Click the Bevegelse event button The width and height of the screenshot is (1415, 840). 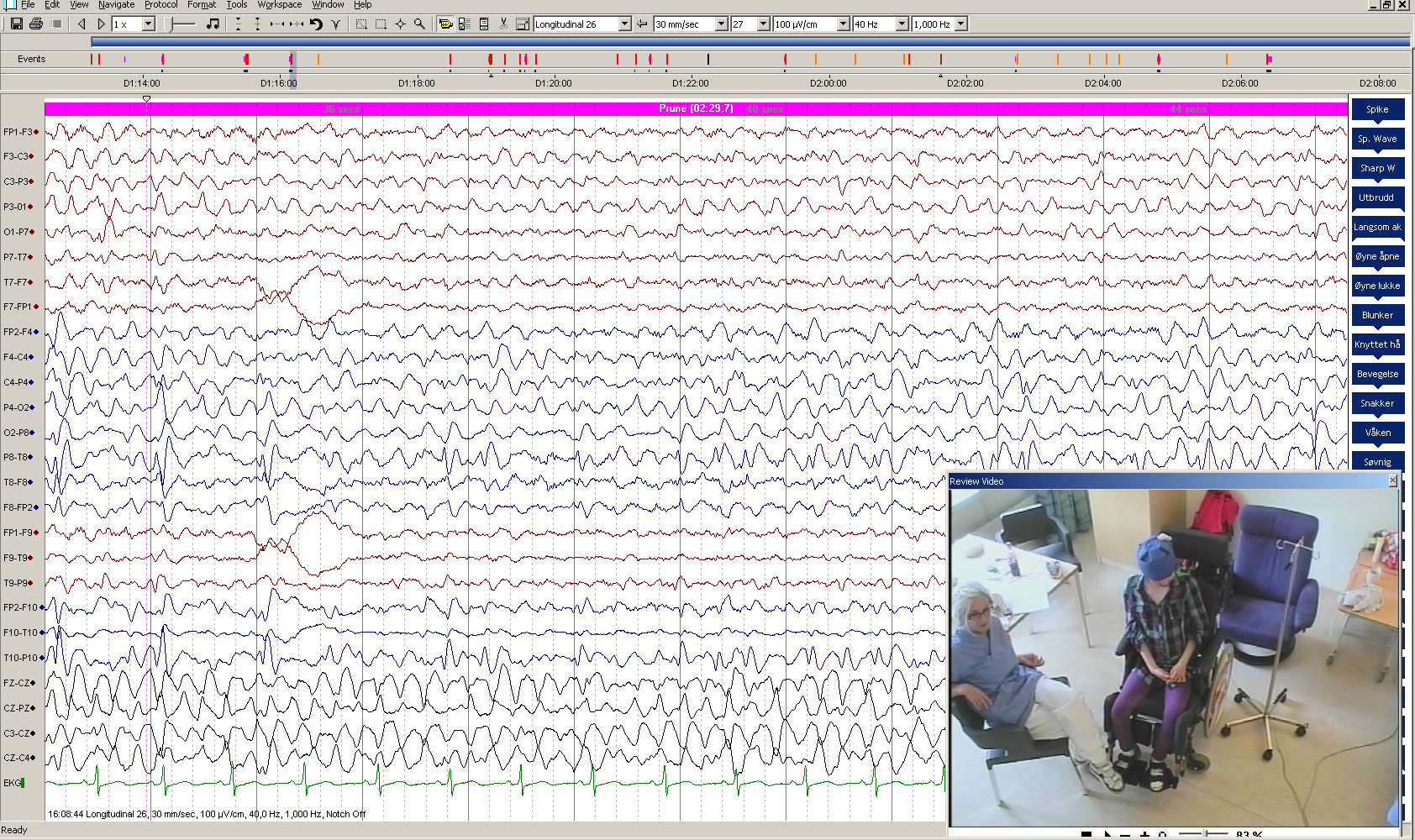(x=1377, y=374)
